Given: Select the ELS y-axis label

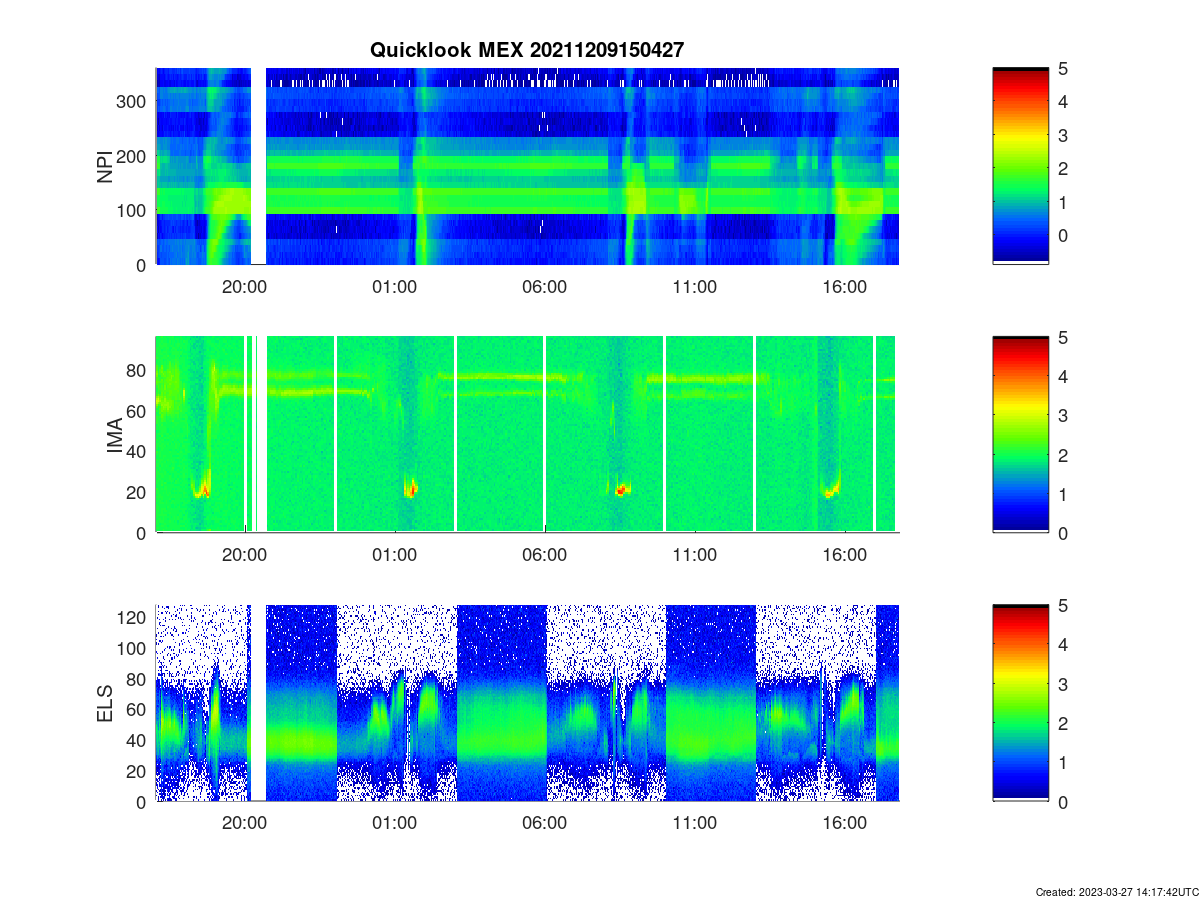Looking at the screenshot, I should coord(105,703).
